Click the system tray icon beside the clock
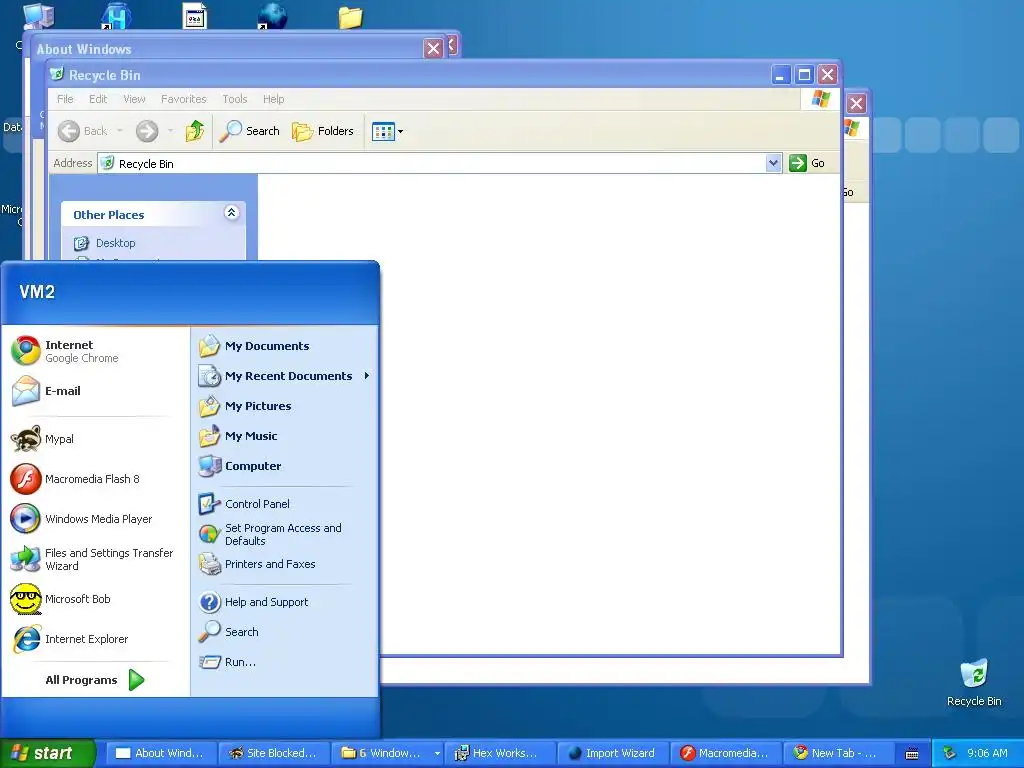1024x768 pixels. (x=949, y=754)
